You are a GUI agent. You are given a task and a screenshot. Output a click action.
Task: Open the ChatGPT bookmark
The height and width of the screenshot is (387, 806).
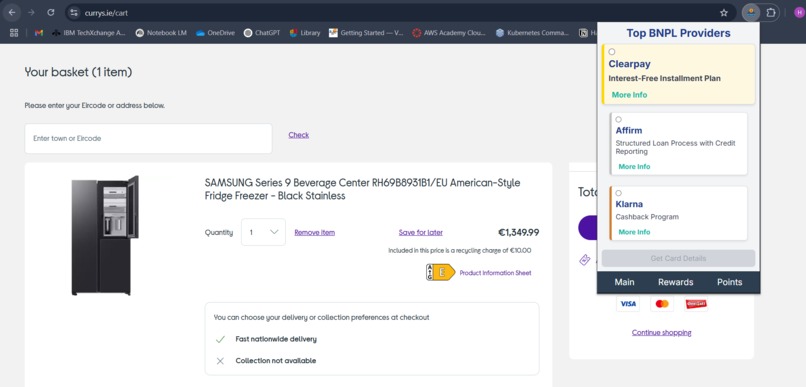(x=262, y=33)
